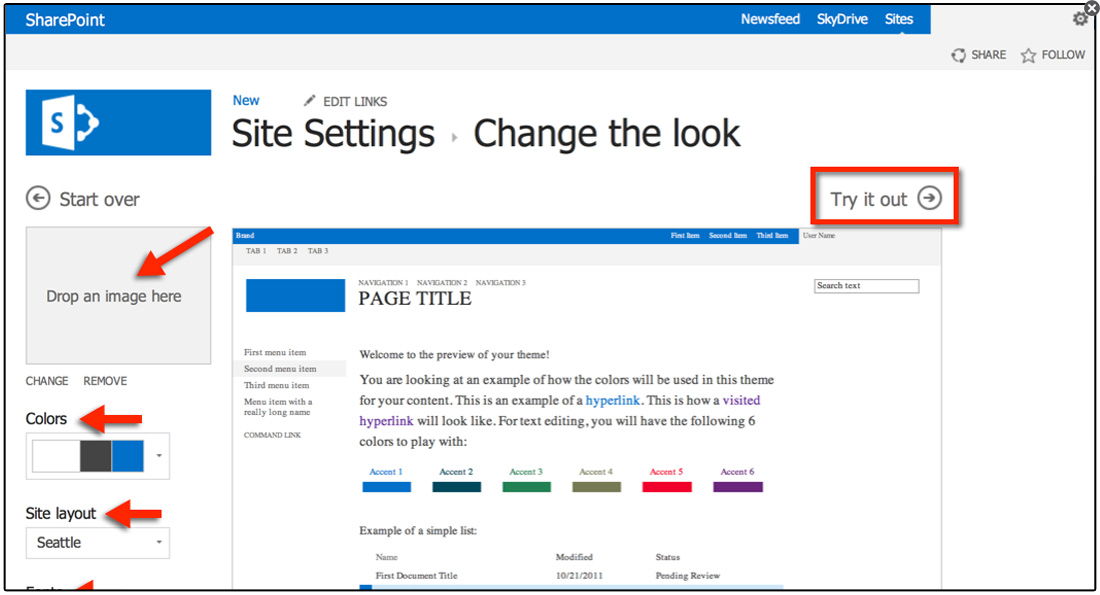Viewport: 1100px width, 595px height.
Task: Click the CHANGE image link
Action: click(x=47, y=381)
